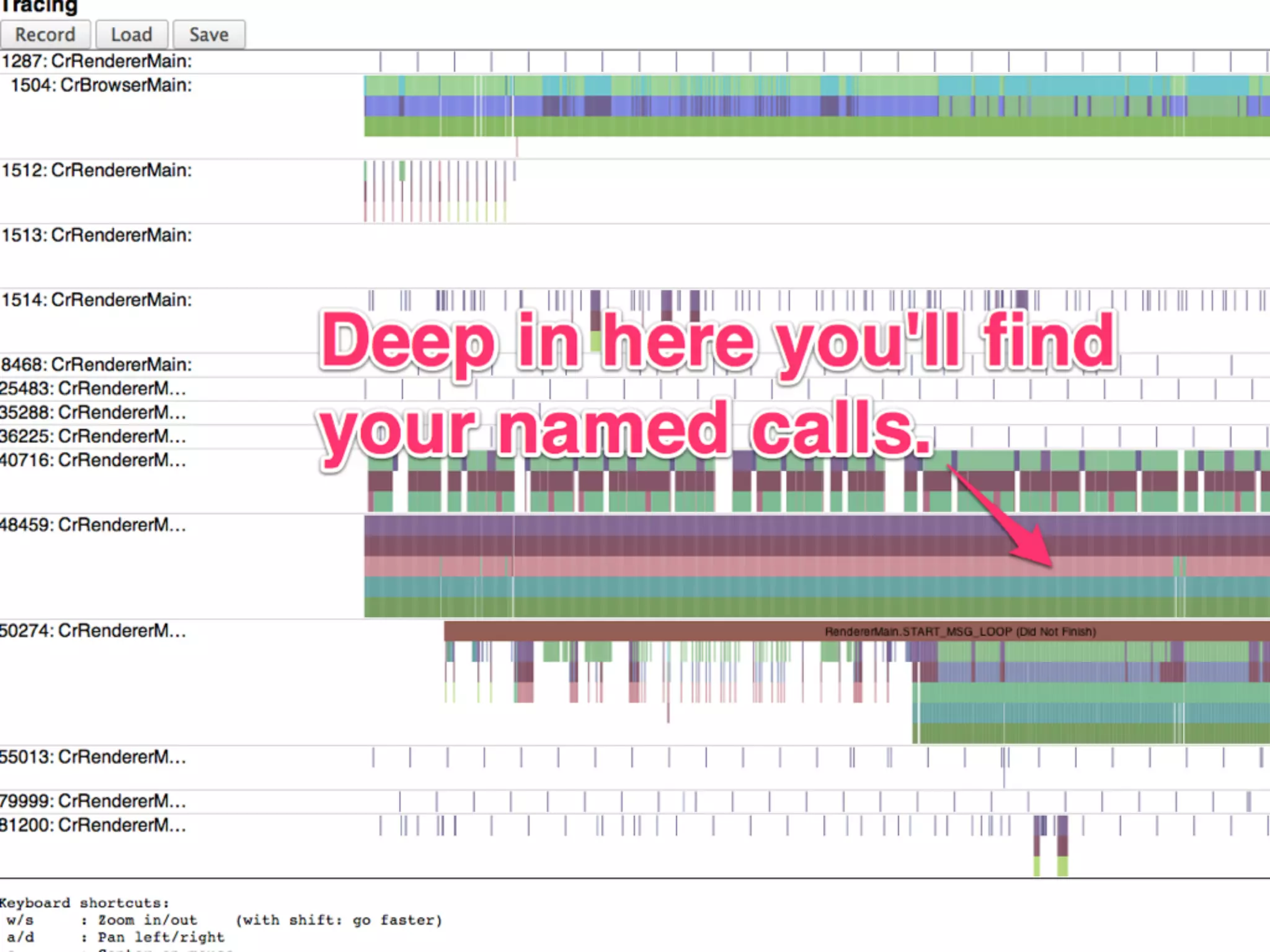Select the 1513: CrRendererMain track label

pos(97,236)
